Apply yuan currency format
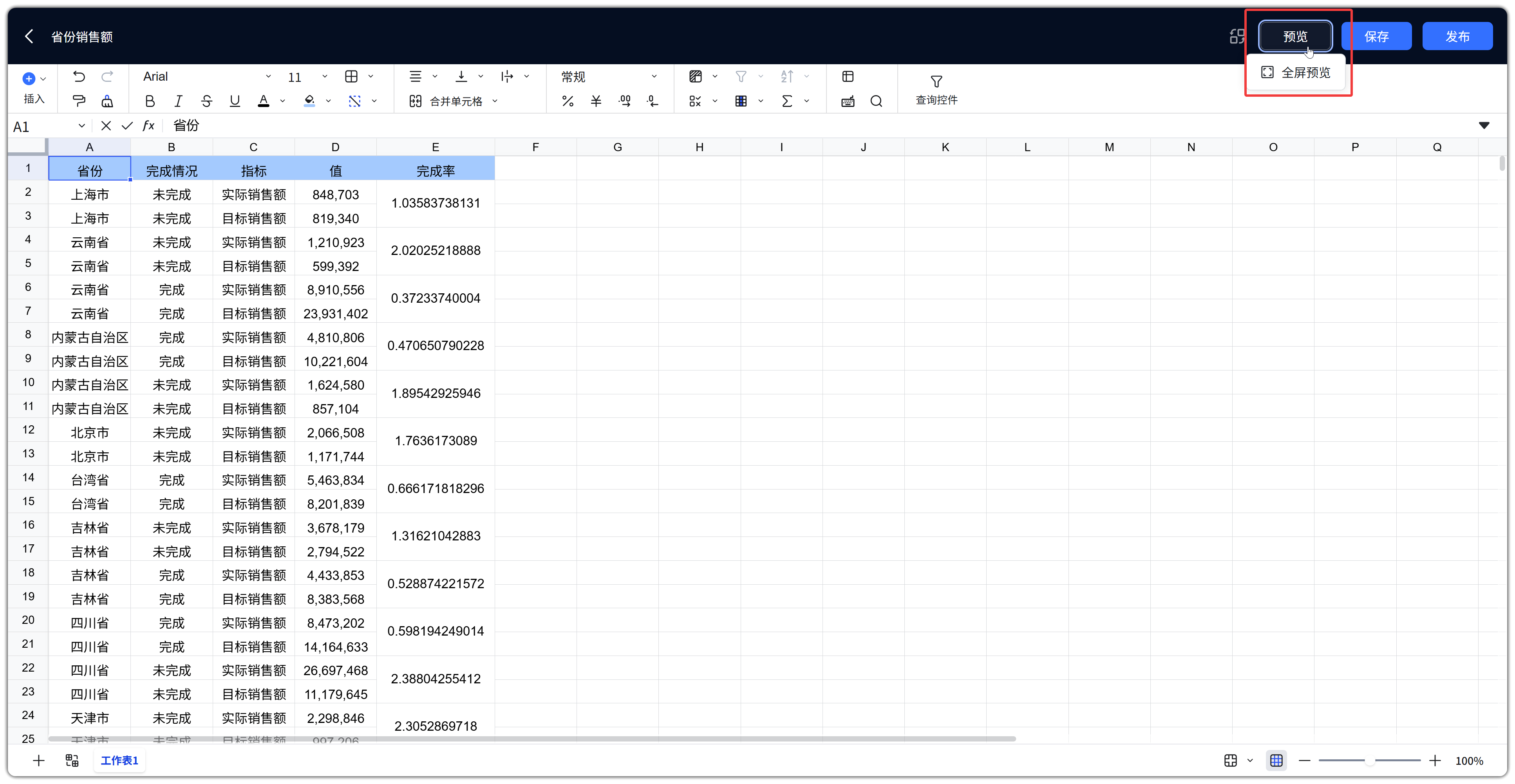 [x=596, y=101]
